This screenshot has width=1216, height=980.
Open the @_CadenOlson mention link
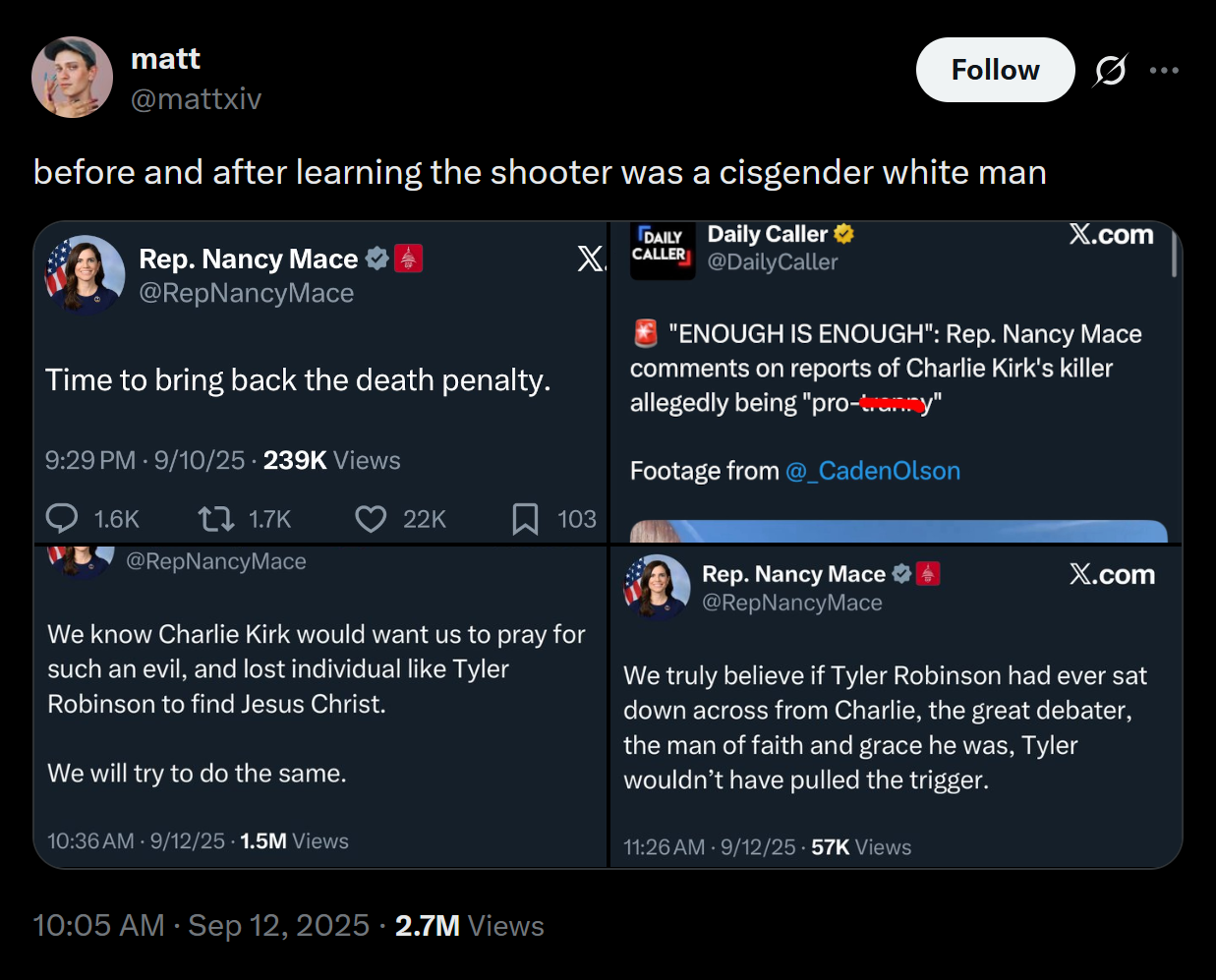click(873, 471)
